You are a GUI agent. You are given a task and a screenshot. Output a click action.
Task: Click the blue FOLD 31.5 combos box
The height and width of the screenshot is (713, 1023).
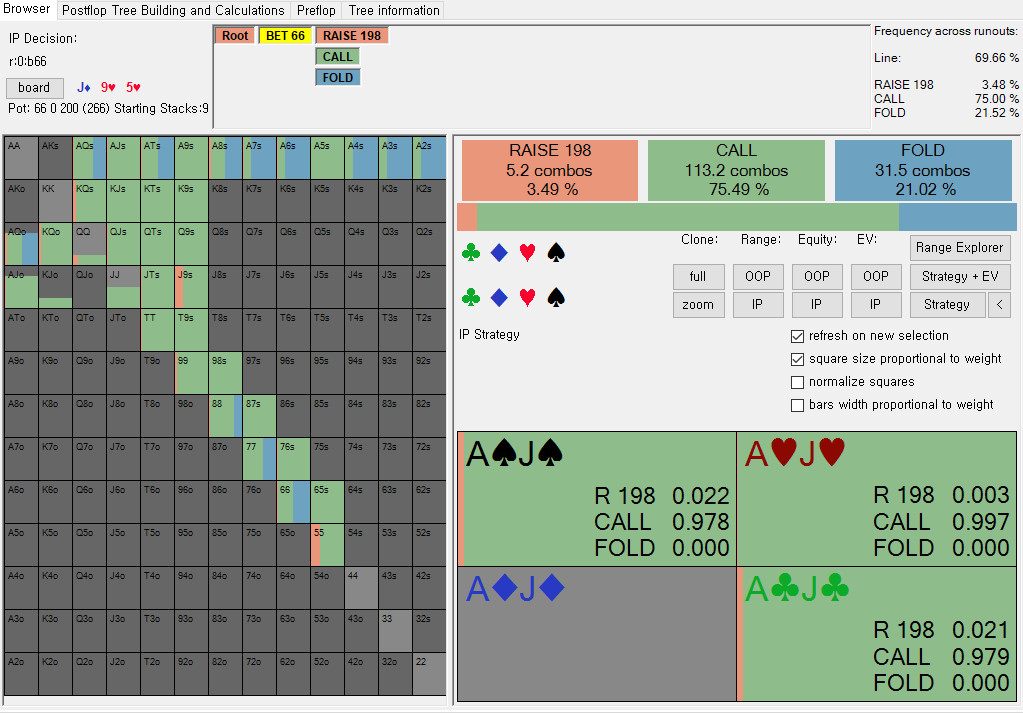(x=922, y=169)
